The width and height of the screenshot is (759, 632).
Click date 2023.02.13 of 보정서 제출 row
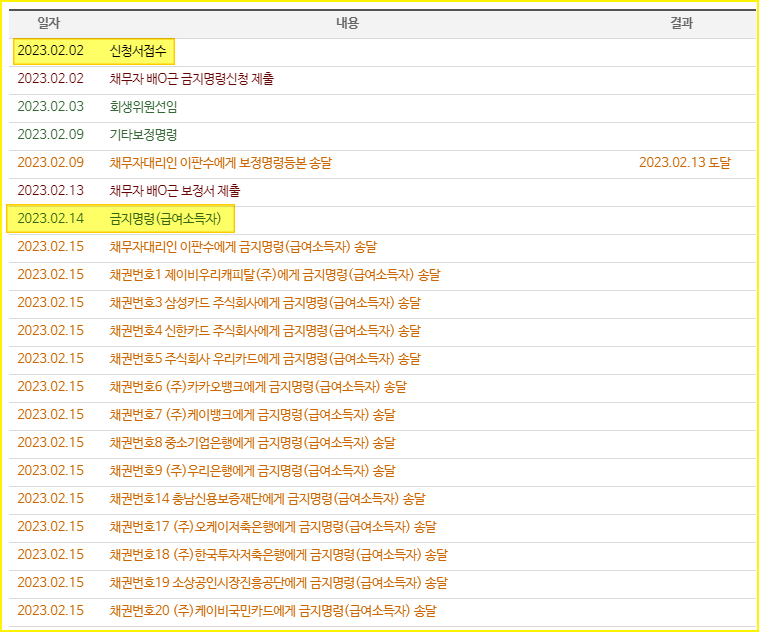(x=51, y=191)
